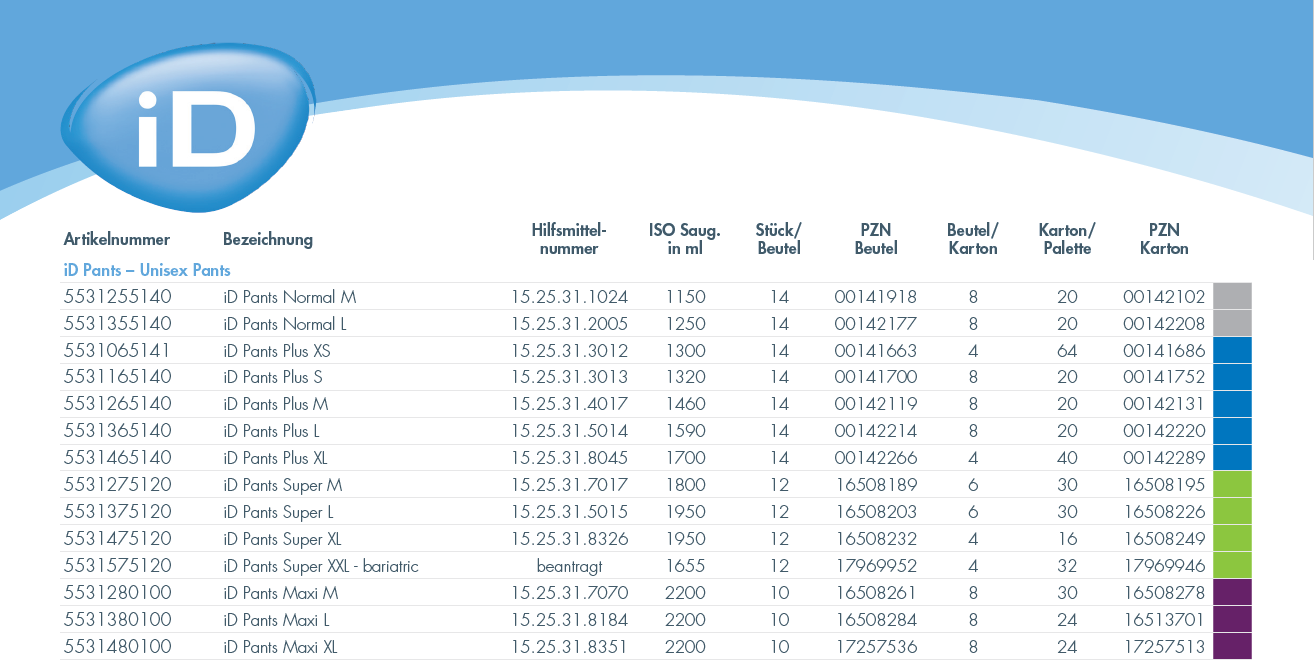
Task: Click PZN Beutel 17969952
Action: coord(876,566)
